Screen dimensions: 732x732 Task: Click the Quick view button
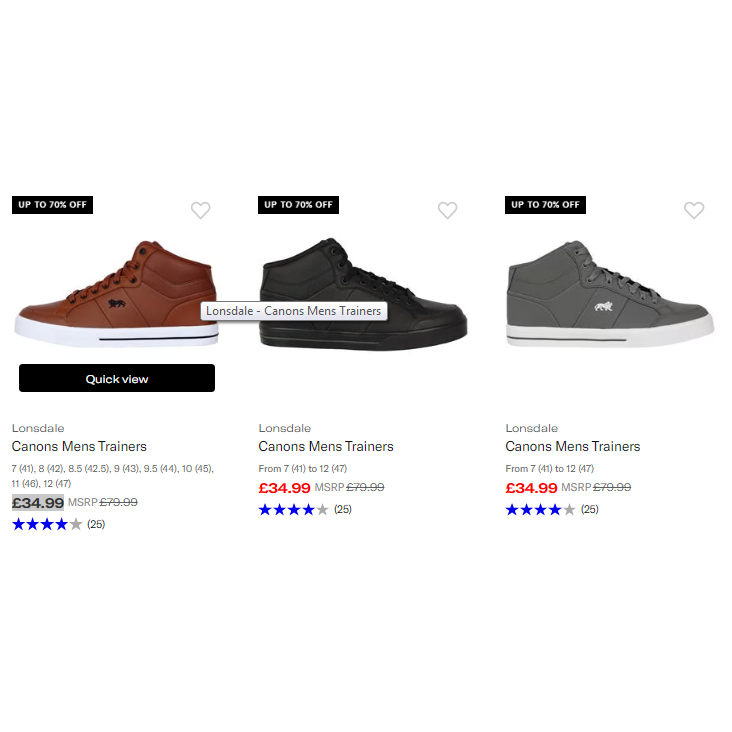[x=117, y=378]
